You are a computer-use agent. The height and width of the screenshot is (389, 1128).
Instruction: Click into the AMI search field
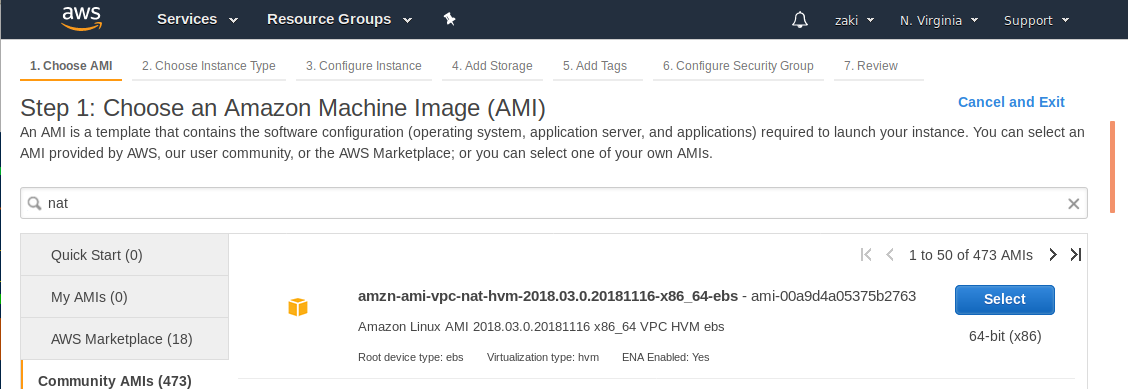pyautogui.click(x=553, y=203)
